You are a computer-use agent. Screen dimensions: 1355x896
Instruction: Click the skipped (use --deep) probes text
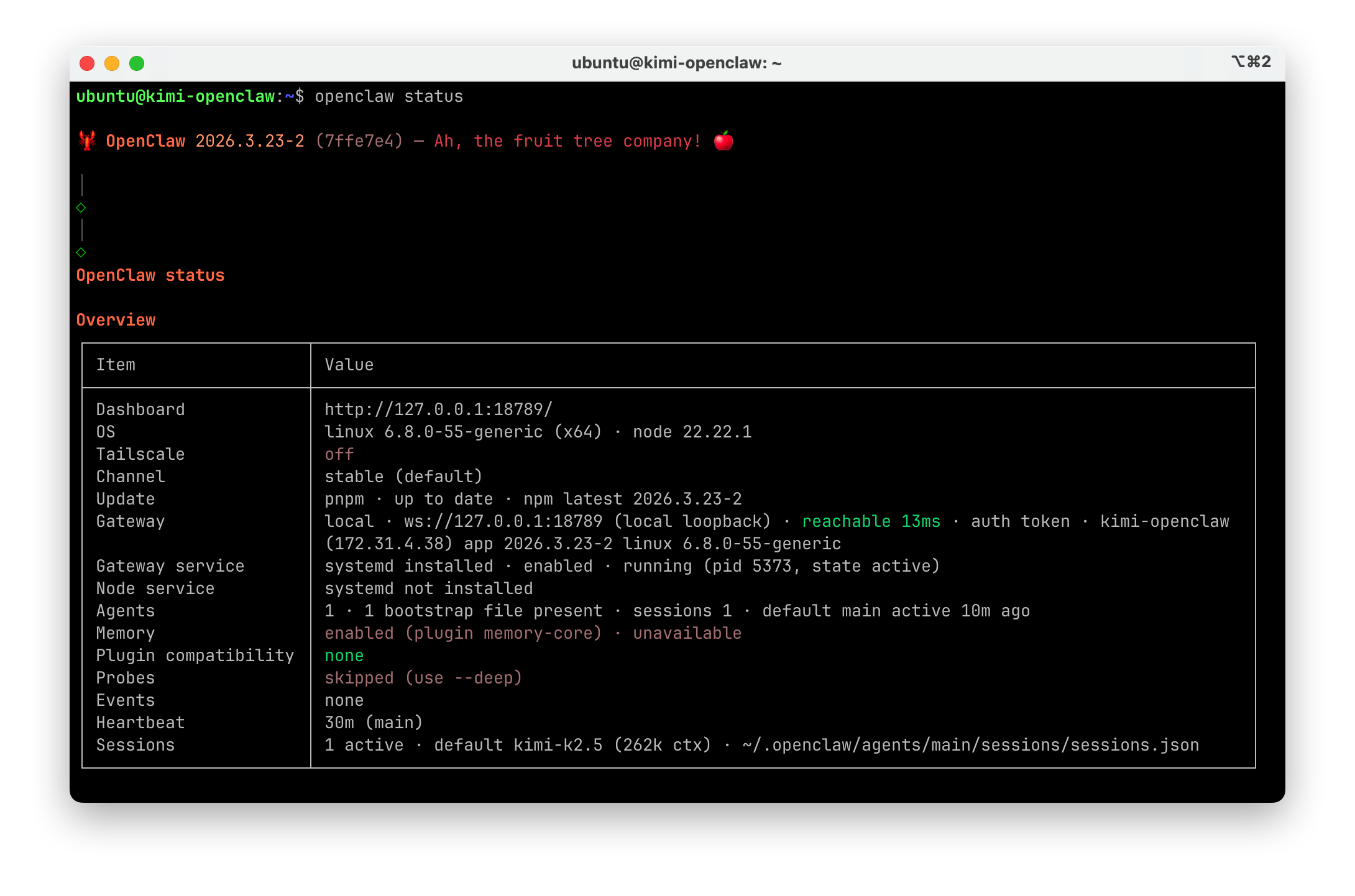pyautogui.click(x=423, y=678)
